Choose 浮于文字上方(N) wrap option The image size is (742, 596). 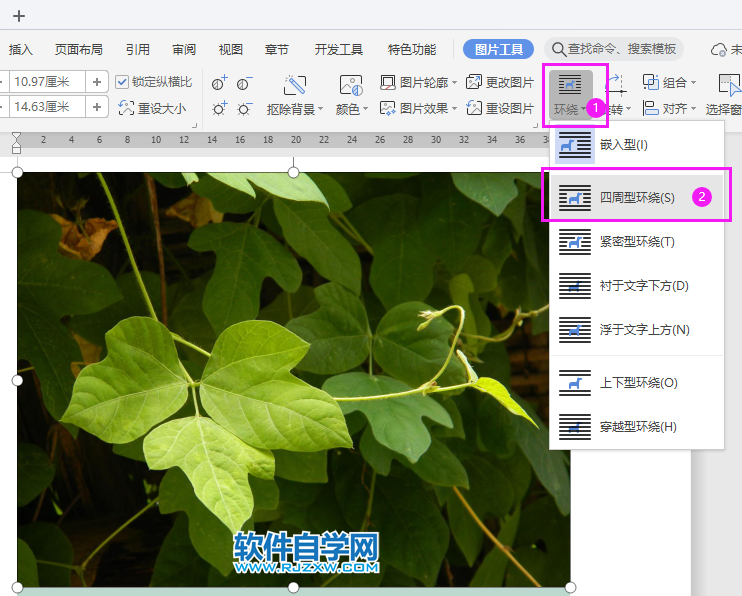[x=637, y=330]
